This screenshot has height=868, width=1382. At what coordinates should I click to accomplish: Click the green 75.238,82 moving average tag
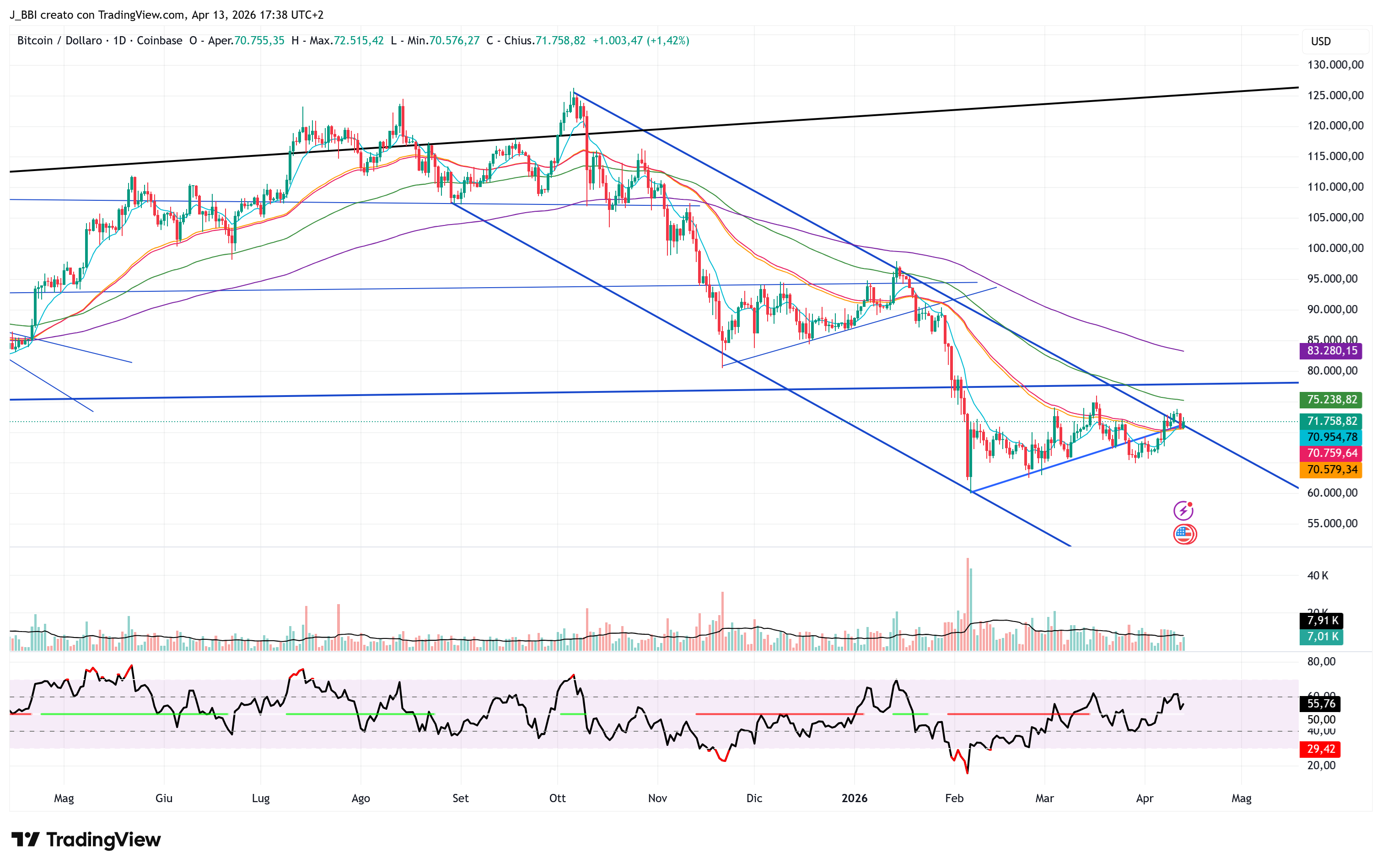click(x=1332, y=399)
